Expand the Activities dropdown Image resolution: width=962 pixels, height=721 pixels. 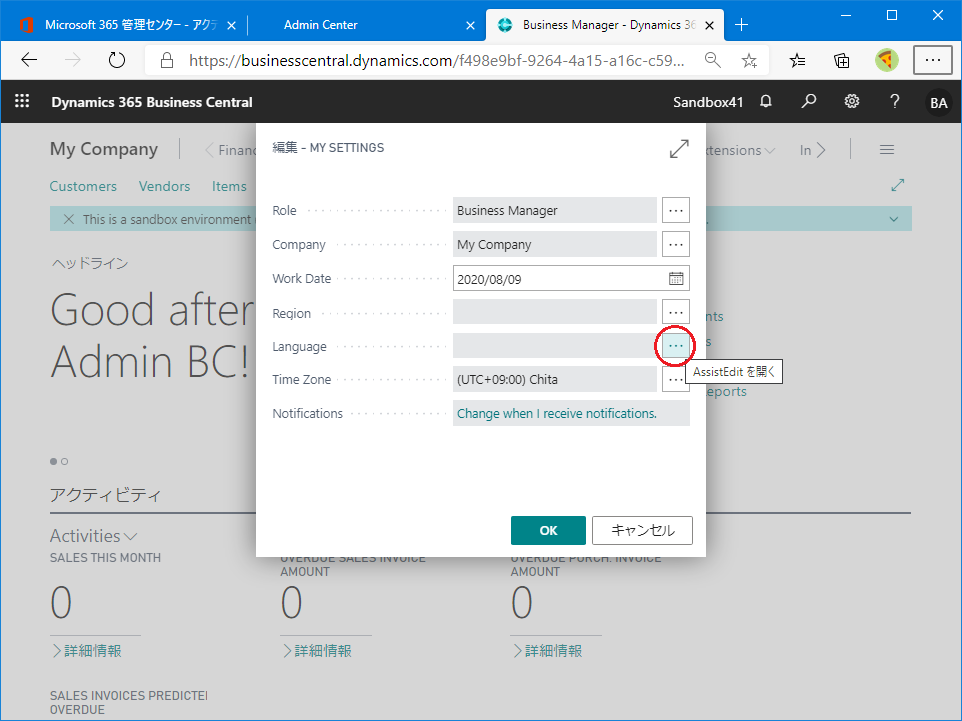pos(93,536)
